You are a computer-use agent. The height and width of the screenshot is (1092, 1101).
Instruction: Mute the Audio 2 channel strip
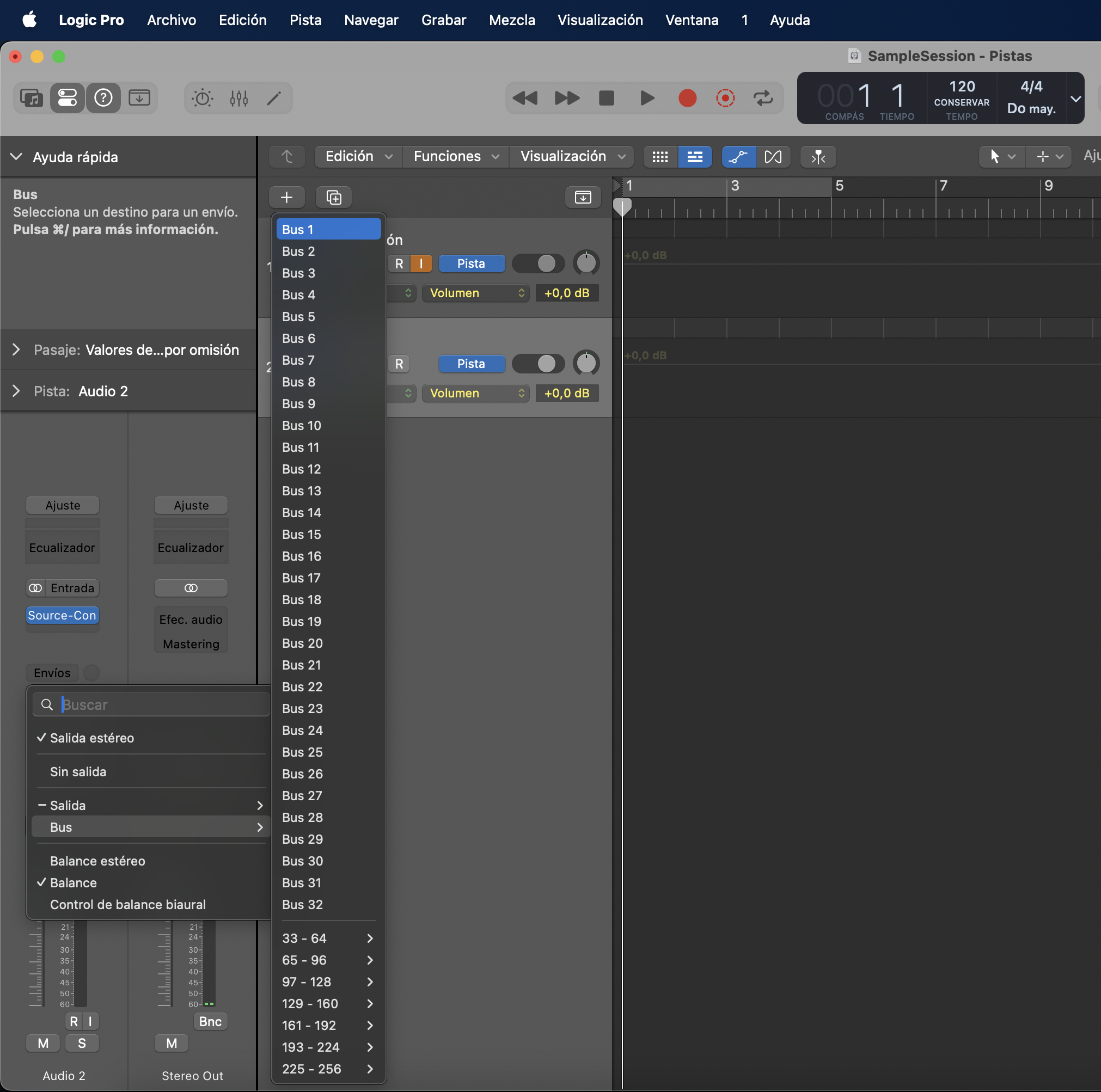pyautogui.click(x=44, y=1043)
